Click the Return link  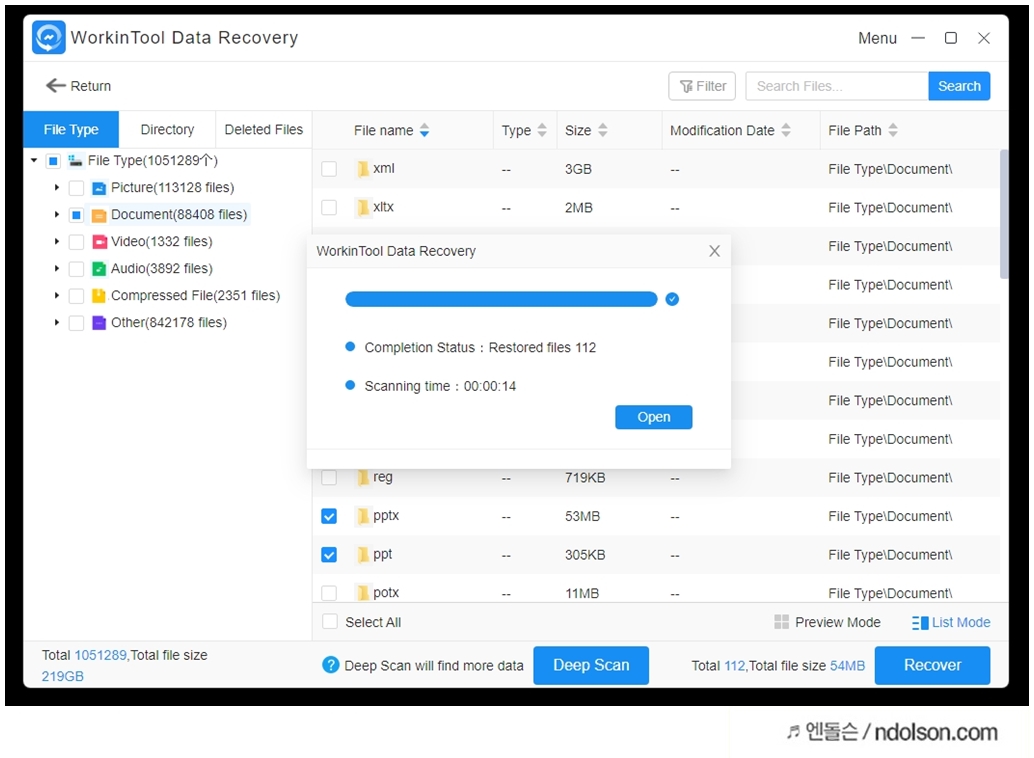(78, 86)
